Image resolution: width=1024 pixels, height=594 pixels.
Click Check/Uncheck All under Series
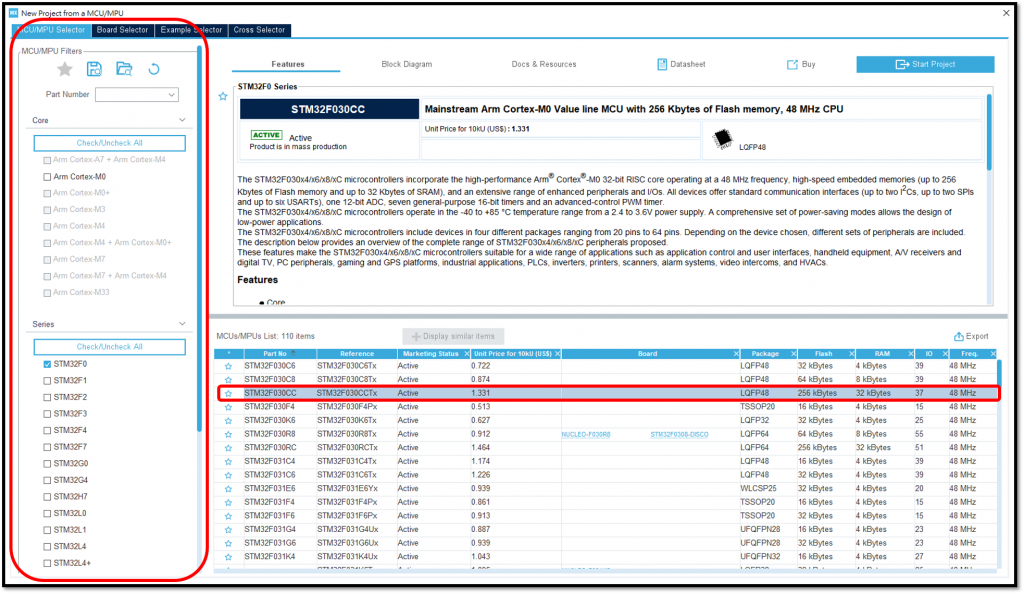[110, 347]
